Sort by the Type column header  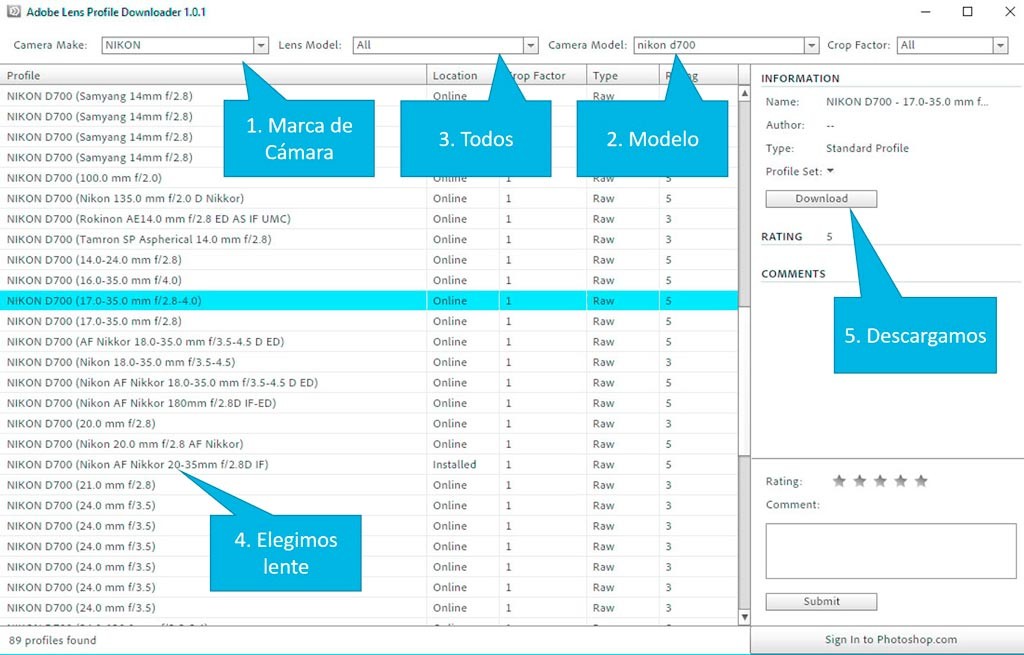point(620,76)
